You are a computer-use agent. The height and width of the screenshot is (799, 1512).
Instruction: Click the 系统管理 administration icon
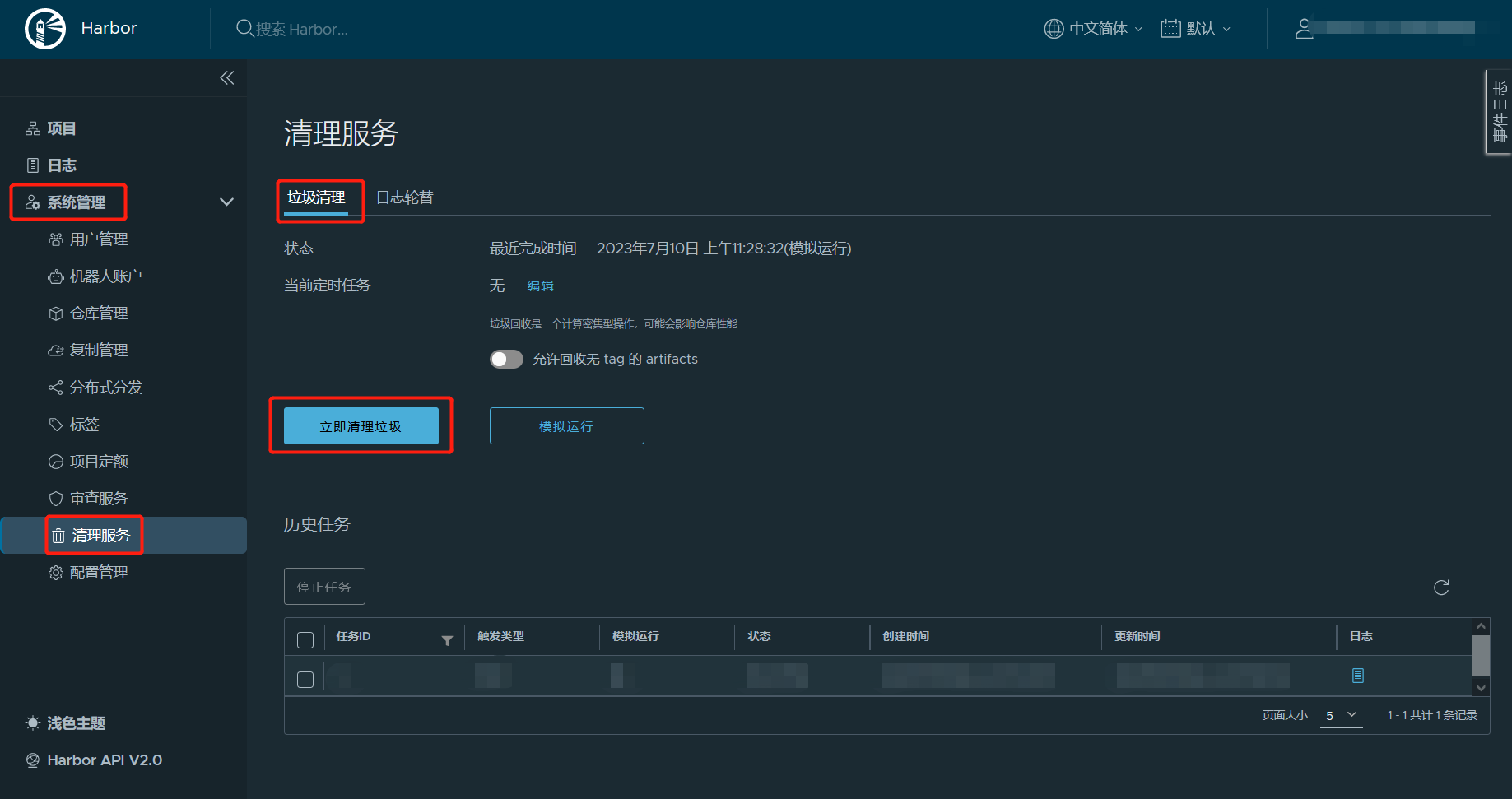point(33,202)
